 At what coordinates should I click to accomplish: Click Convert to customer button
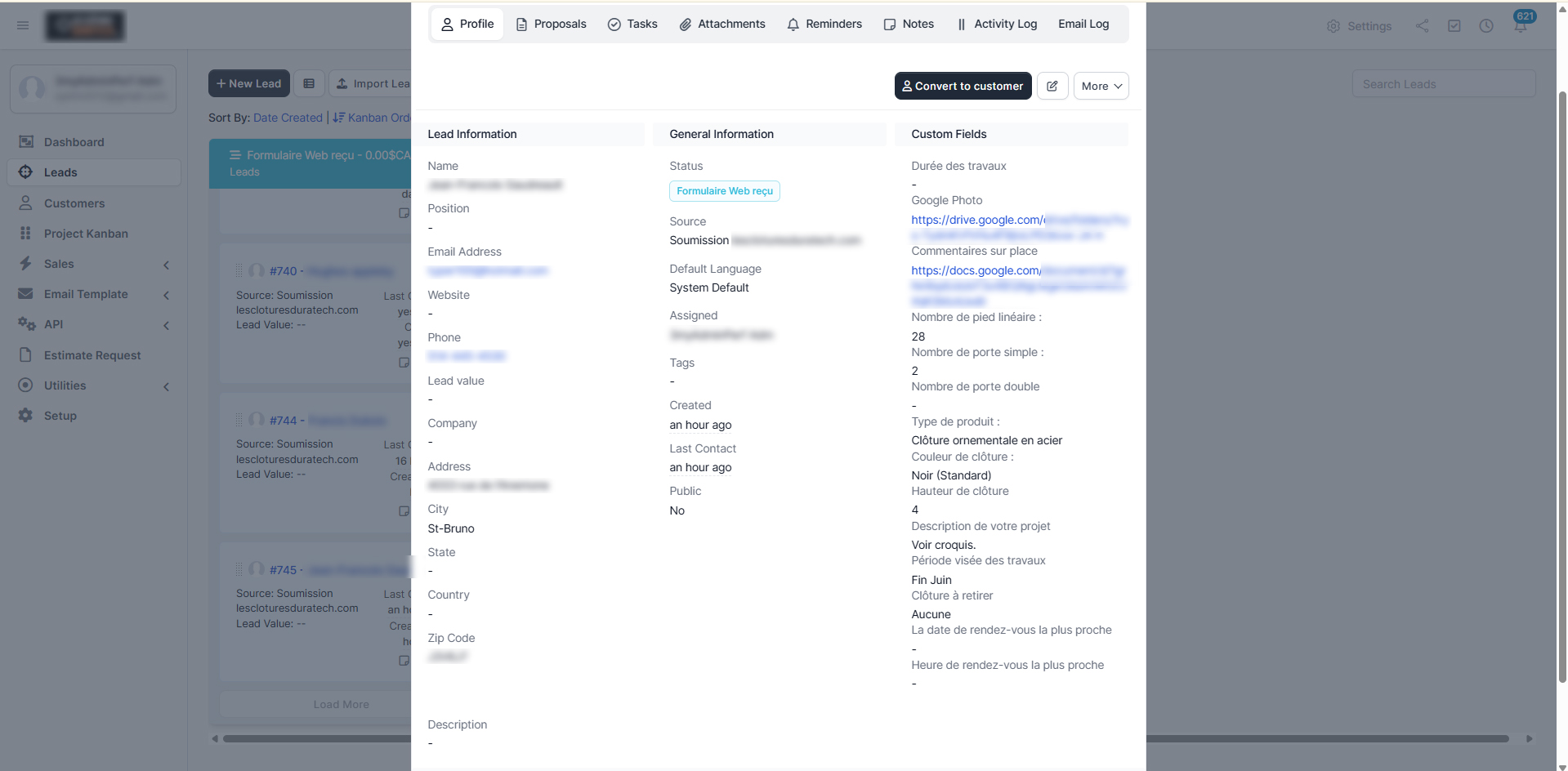click(963, 86)
